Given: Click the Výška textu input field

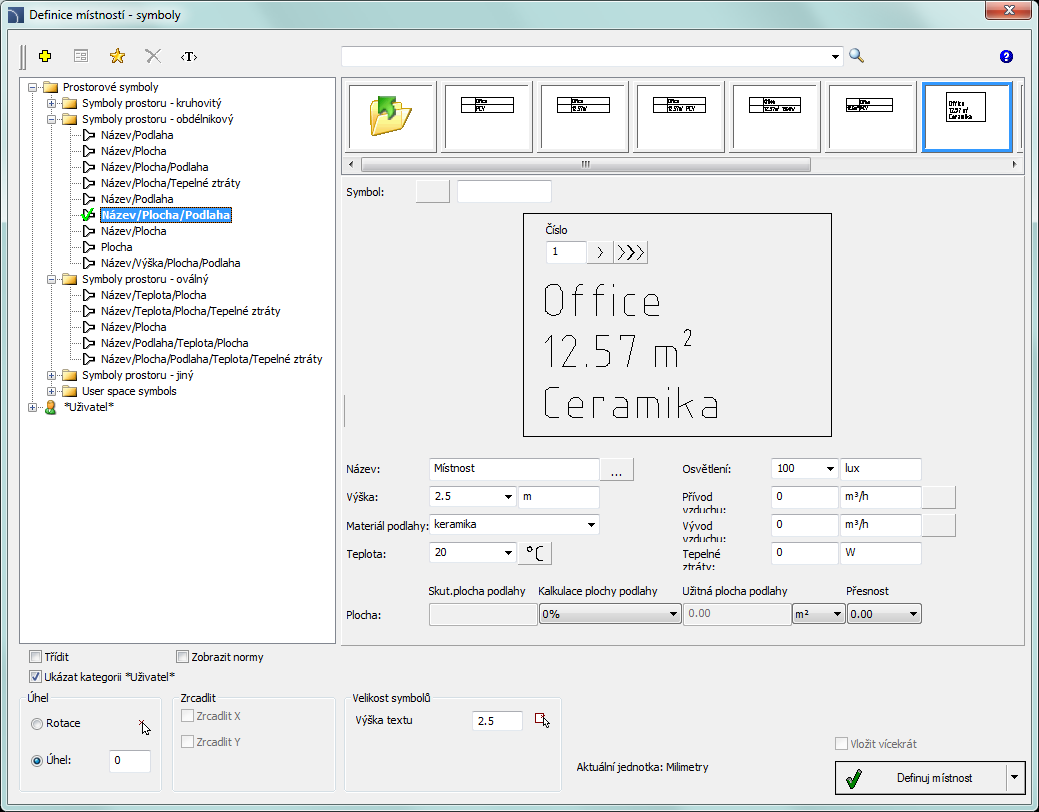Looking at the screenshot, I should (497, 721).
